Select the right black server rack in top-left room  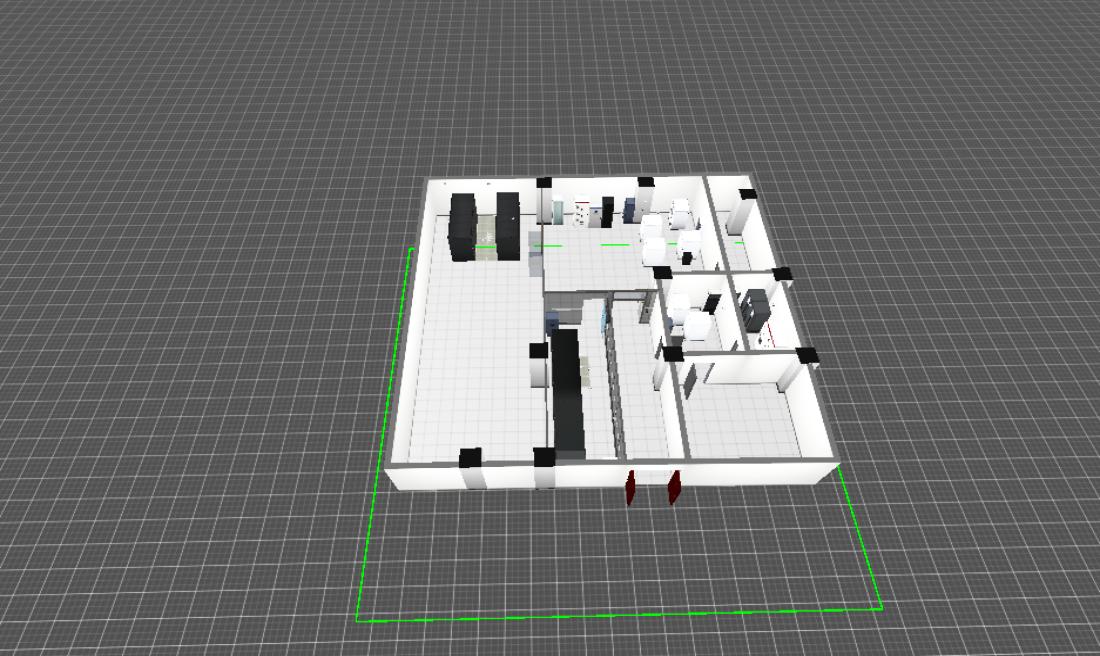(x=508, y=226)
